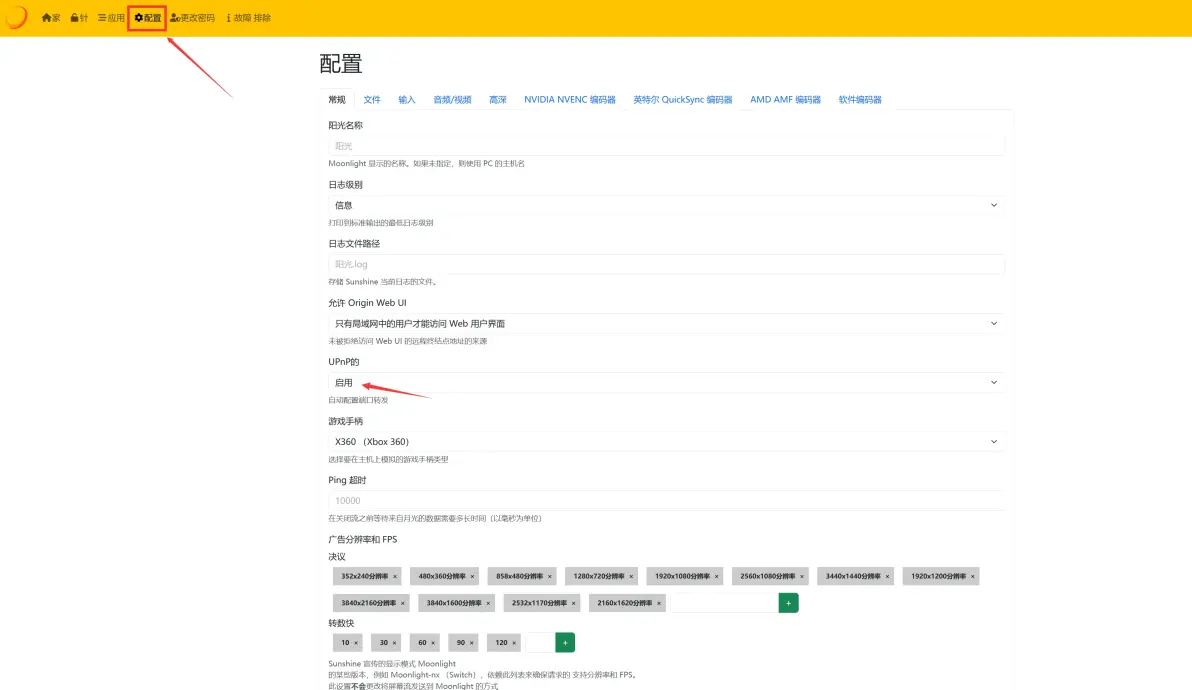1192x690 pixels.
Task: Remove the 120 FPS tag
Action: pyautogui.click(x=516, y=643)
